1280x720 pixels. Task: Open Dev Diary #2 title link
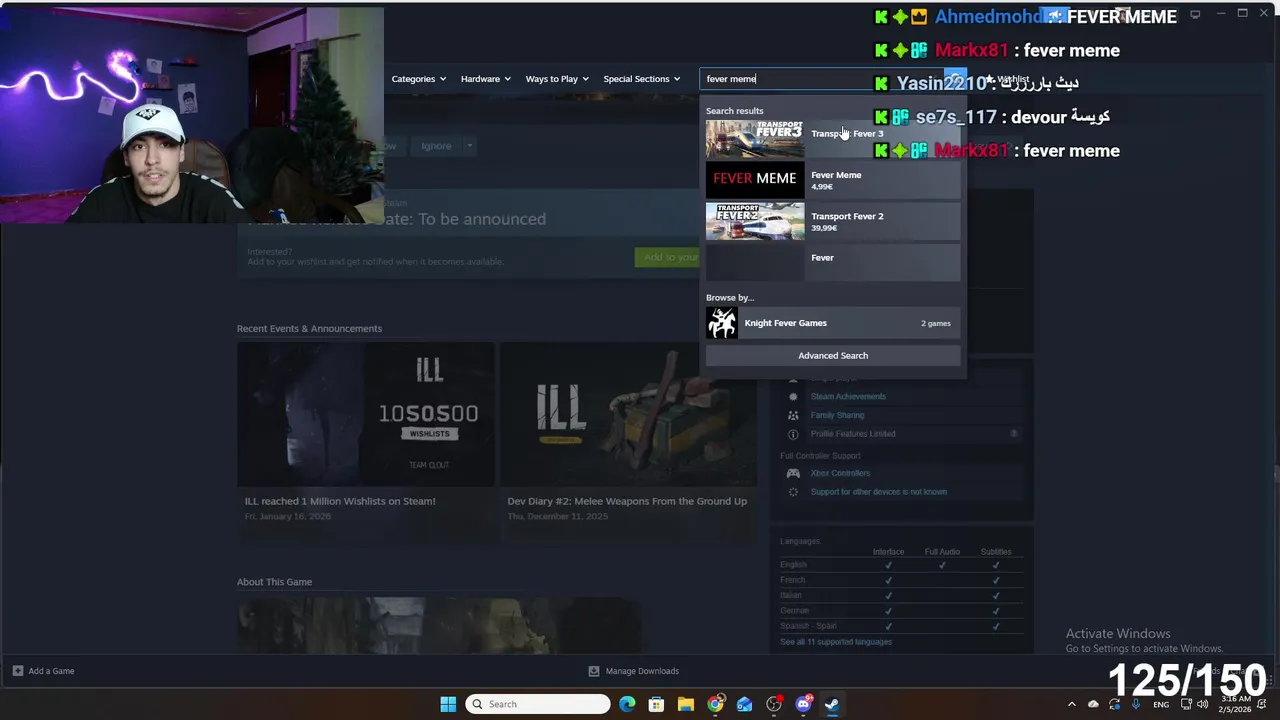(627, 501)
